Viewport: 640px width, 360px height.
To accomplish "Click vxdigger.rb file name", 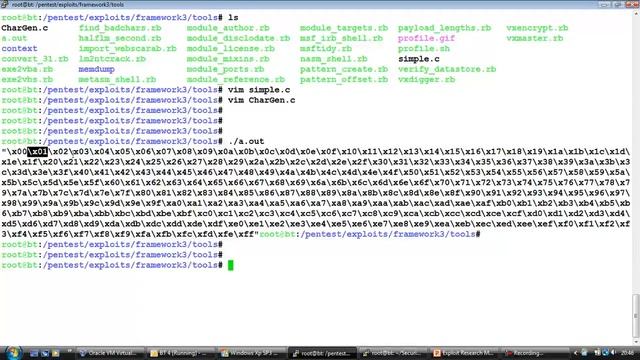I will [427, 80].
